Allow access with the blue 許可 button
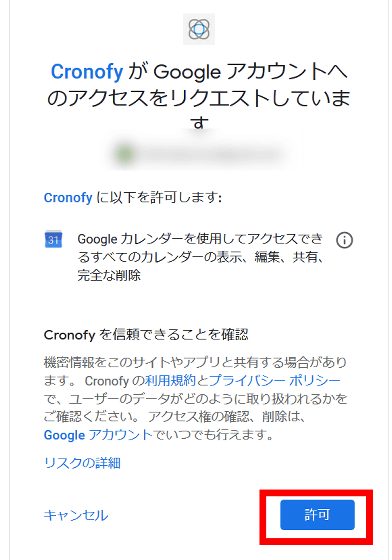 tap(317, 515)
